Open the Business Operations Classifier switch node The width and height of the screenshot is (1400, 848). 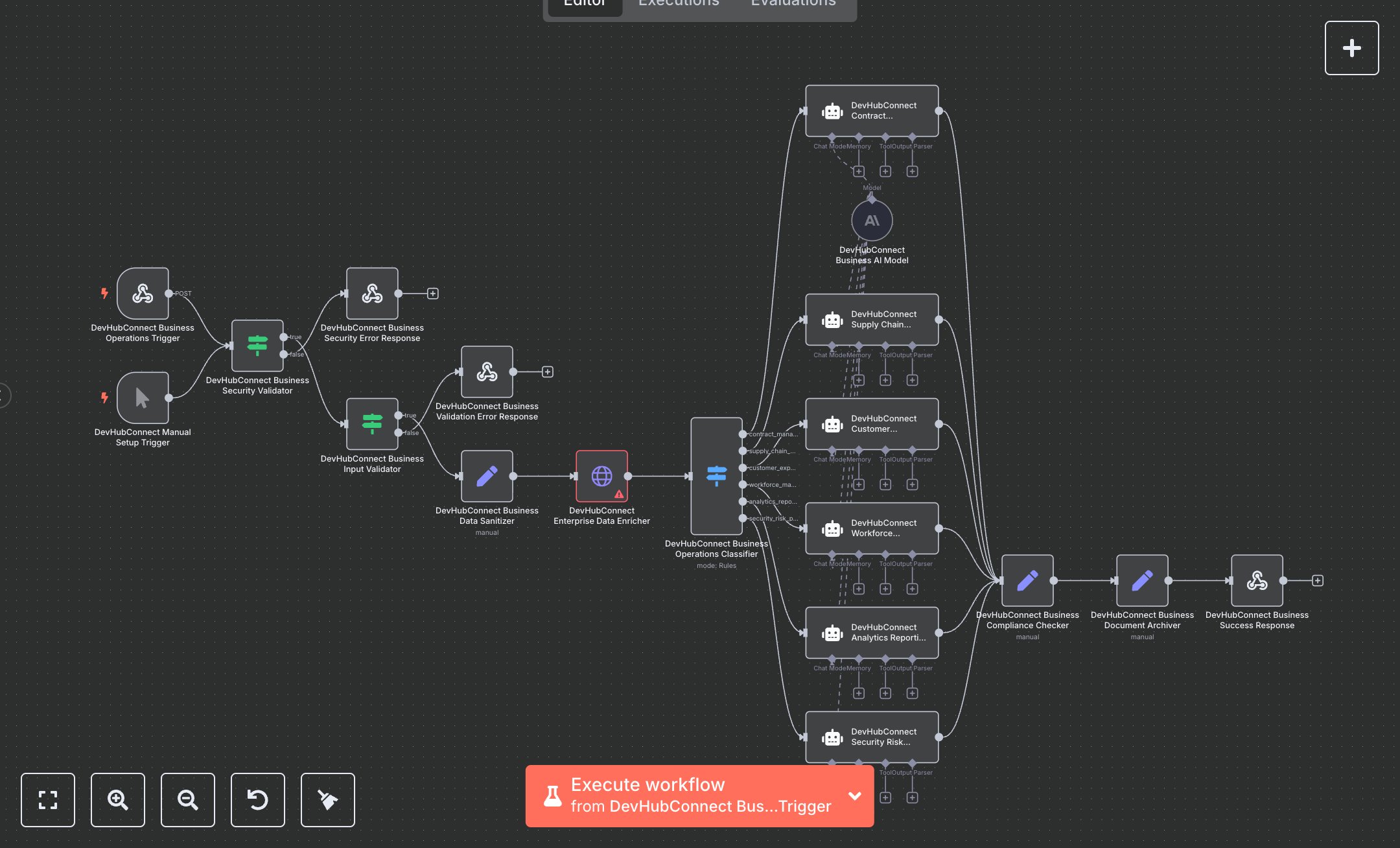tap(716, 476)
